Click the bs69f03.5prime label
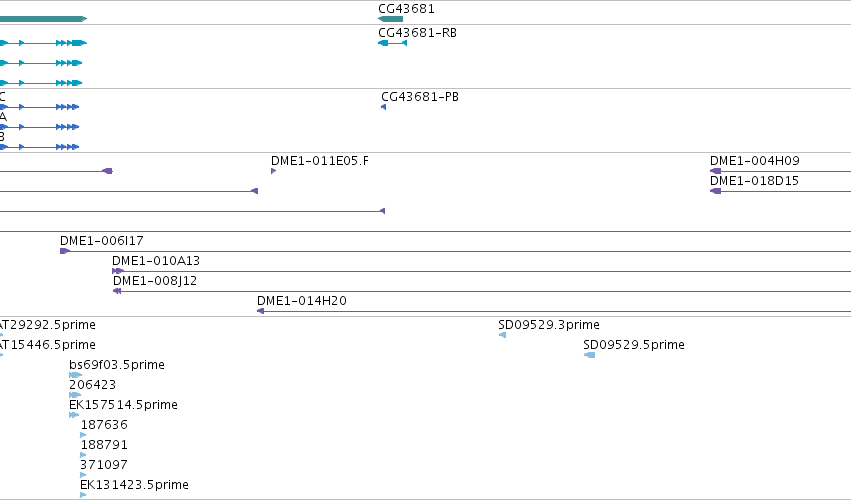The width and height of the screenshot is (851, 500). [x=117, y=365]
